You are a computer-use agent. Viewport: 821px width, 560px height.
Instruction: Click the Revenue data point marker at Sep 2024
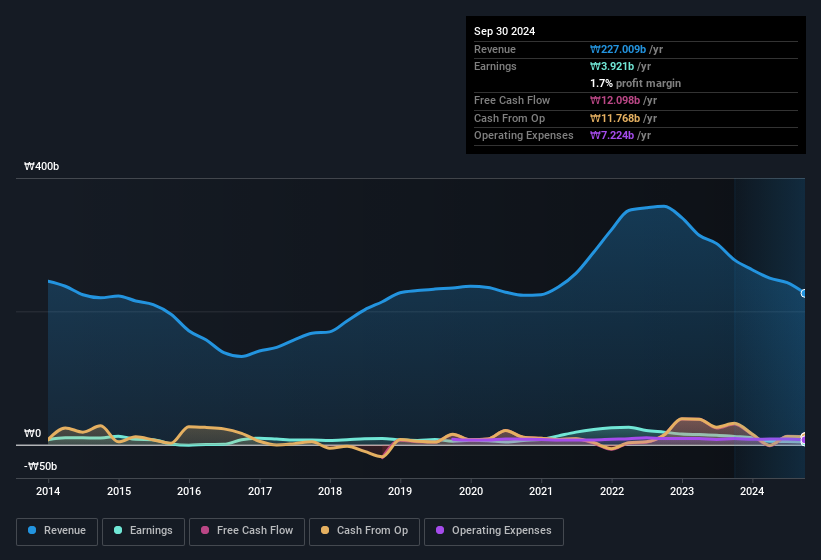point(804,294)
